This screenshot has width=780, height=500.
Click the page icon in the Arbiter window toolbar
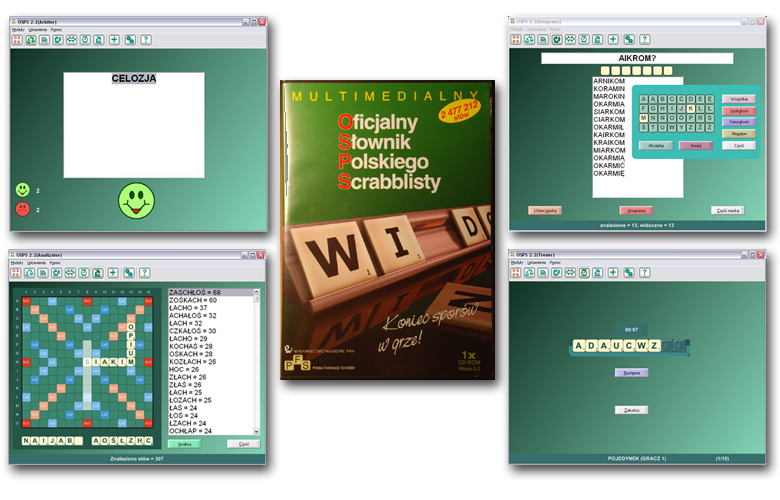44,40
